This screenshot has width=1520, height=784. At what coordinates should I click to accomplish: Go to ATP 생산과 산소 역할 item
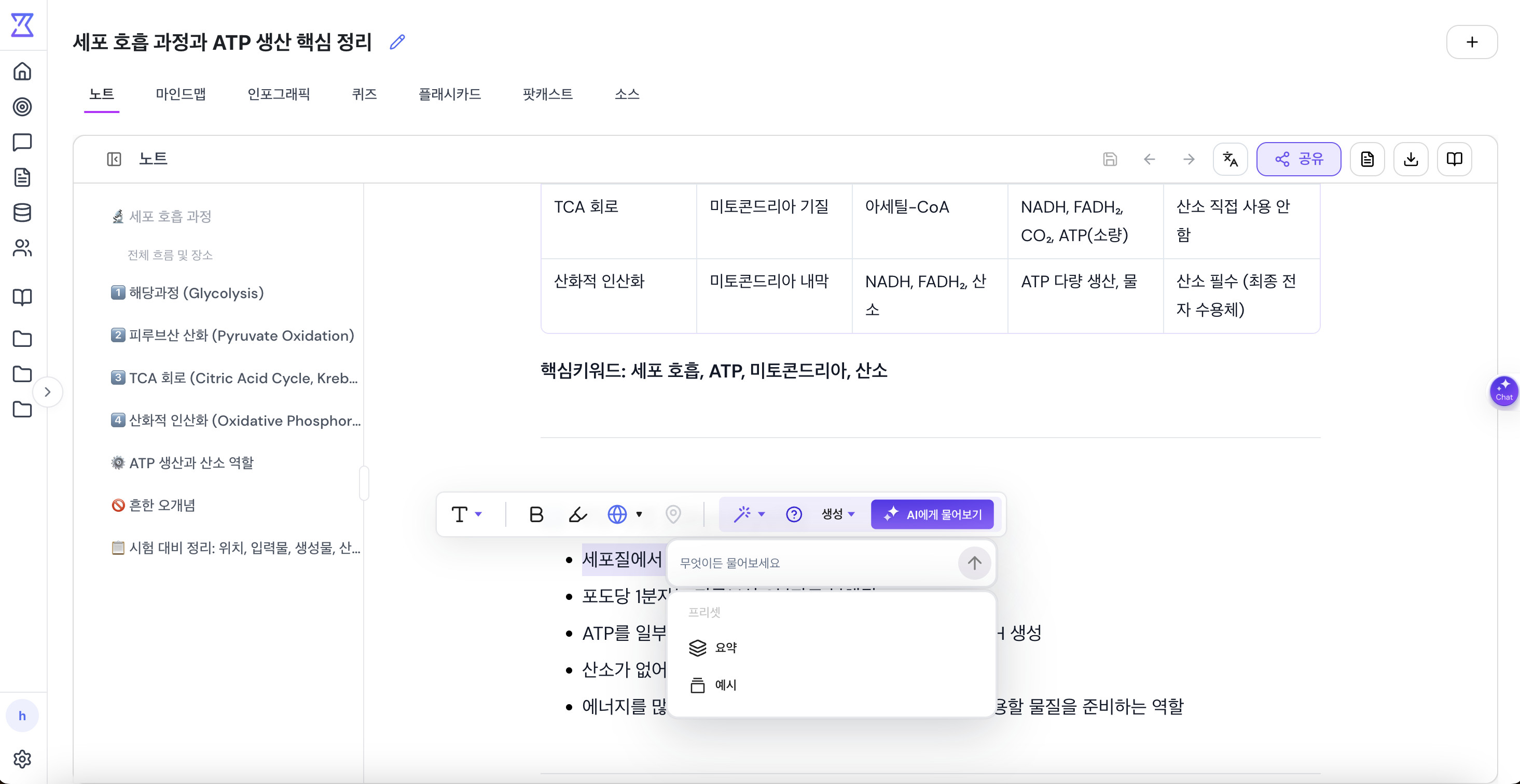182,463
